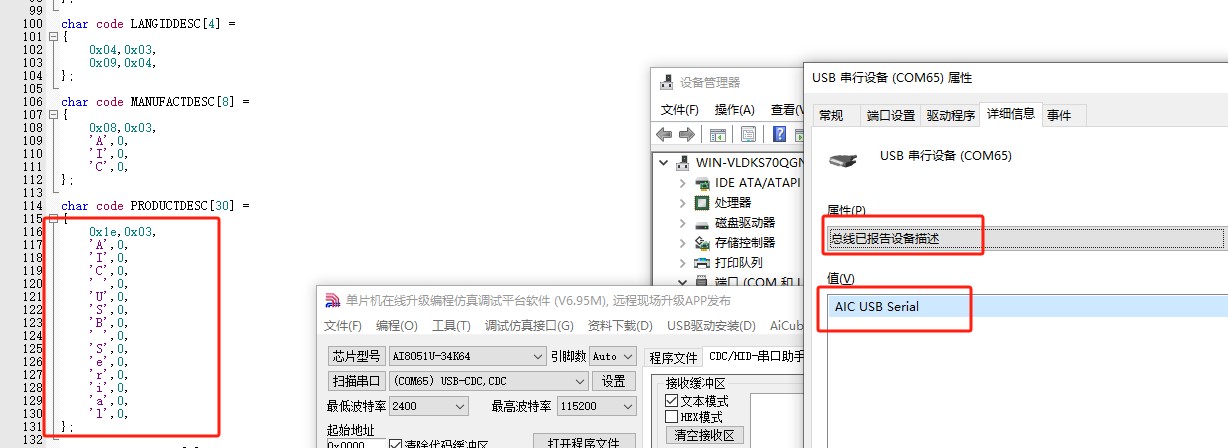Select the print queues (打印队列) icon

coord(704,263)
